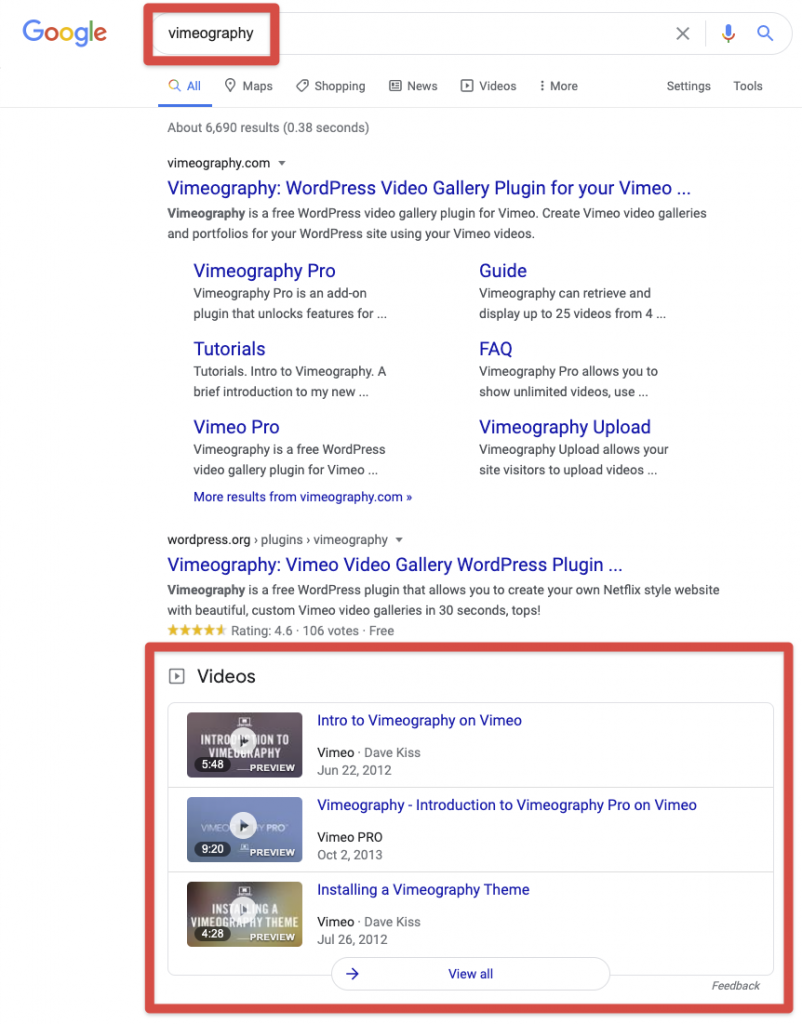Open the More search categories menu
This screenshot has height=1024, width=802.
(557, 86)
